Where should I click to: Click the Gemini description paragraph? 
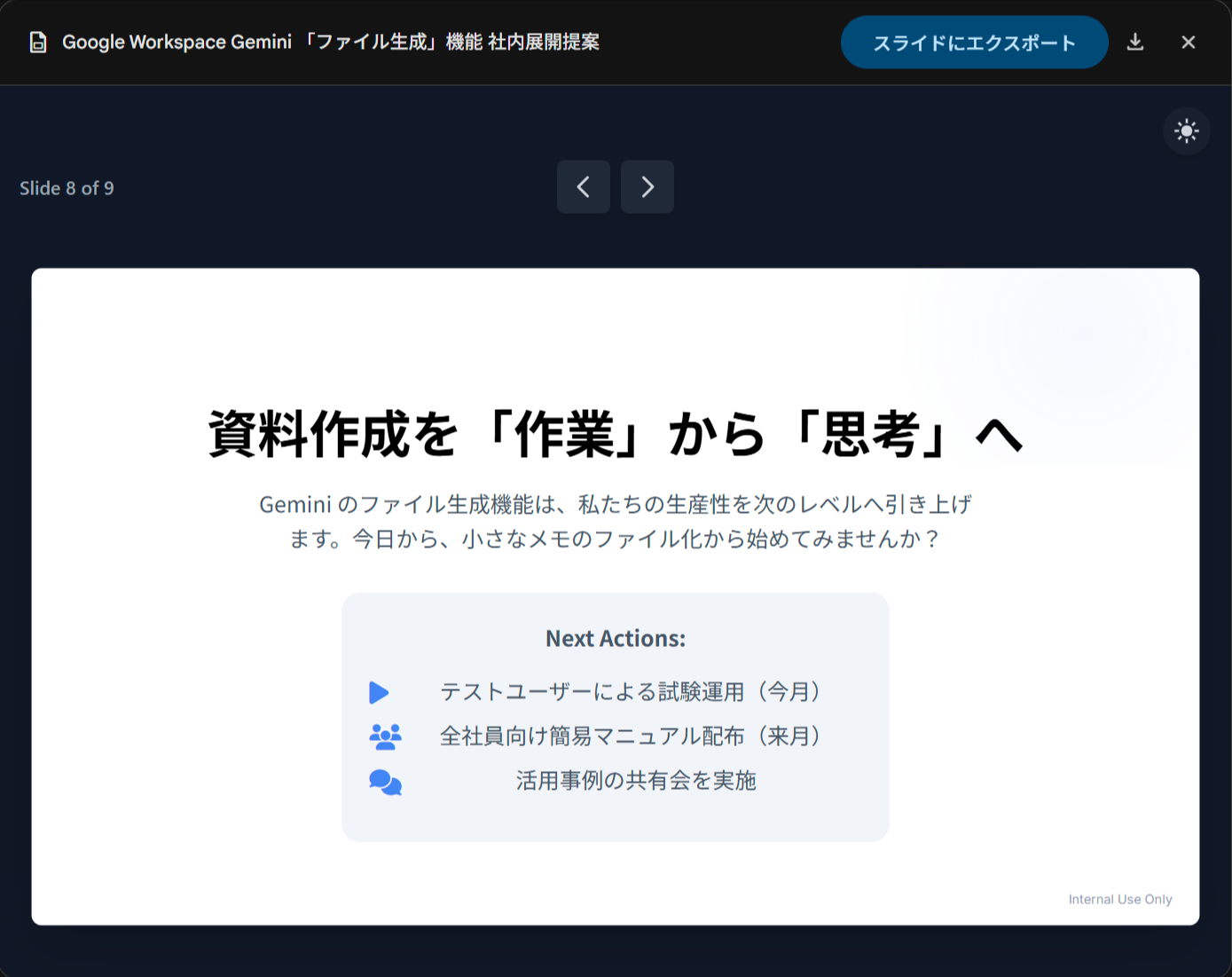(x=616, y=522)
